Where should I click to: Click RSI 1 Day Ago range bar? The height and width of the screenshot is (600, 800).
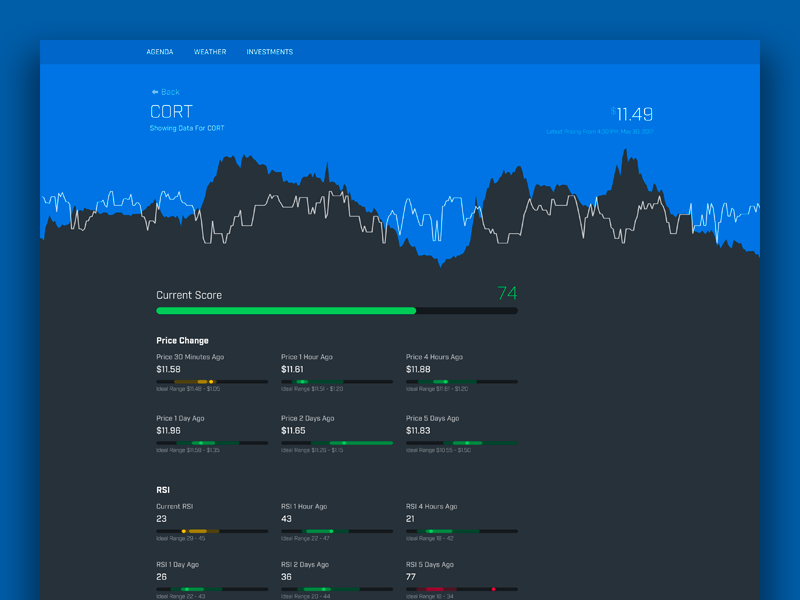(x=212, y=589)
